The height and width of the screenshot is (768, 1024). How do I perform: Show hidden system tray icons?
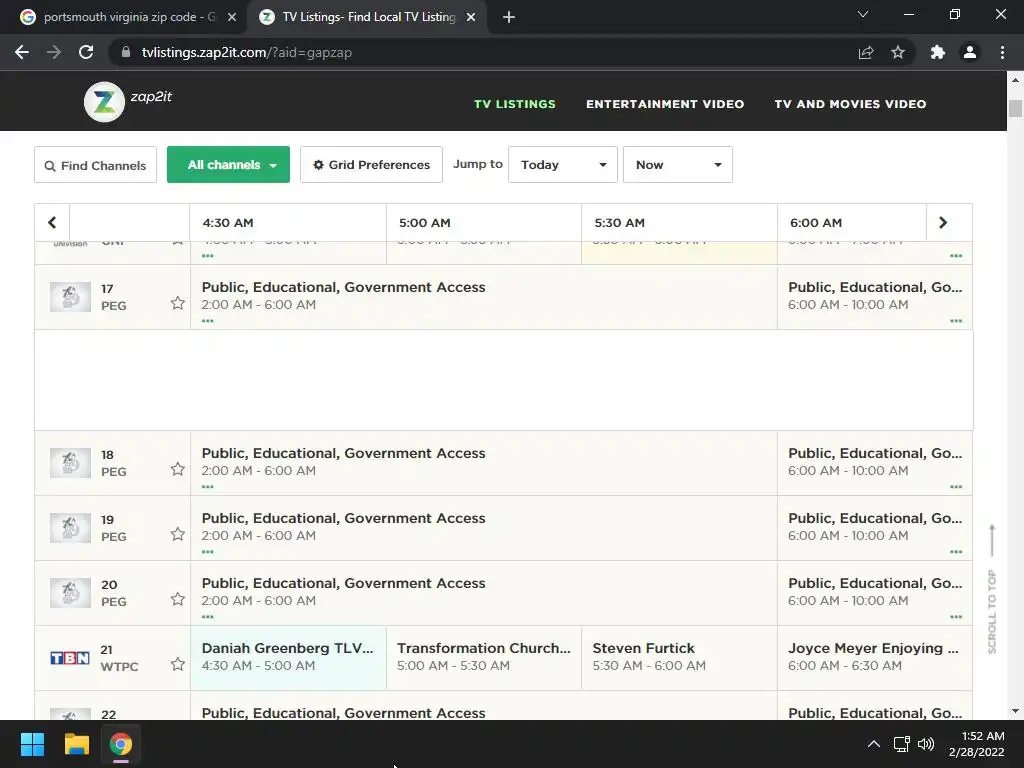pos(874,744)
